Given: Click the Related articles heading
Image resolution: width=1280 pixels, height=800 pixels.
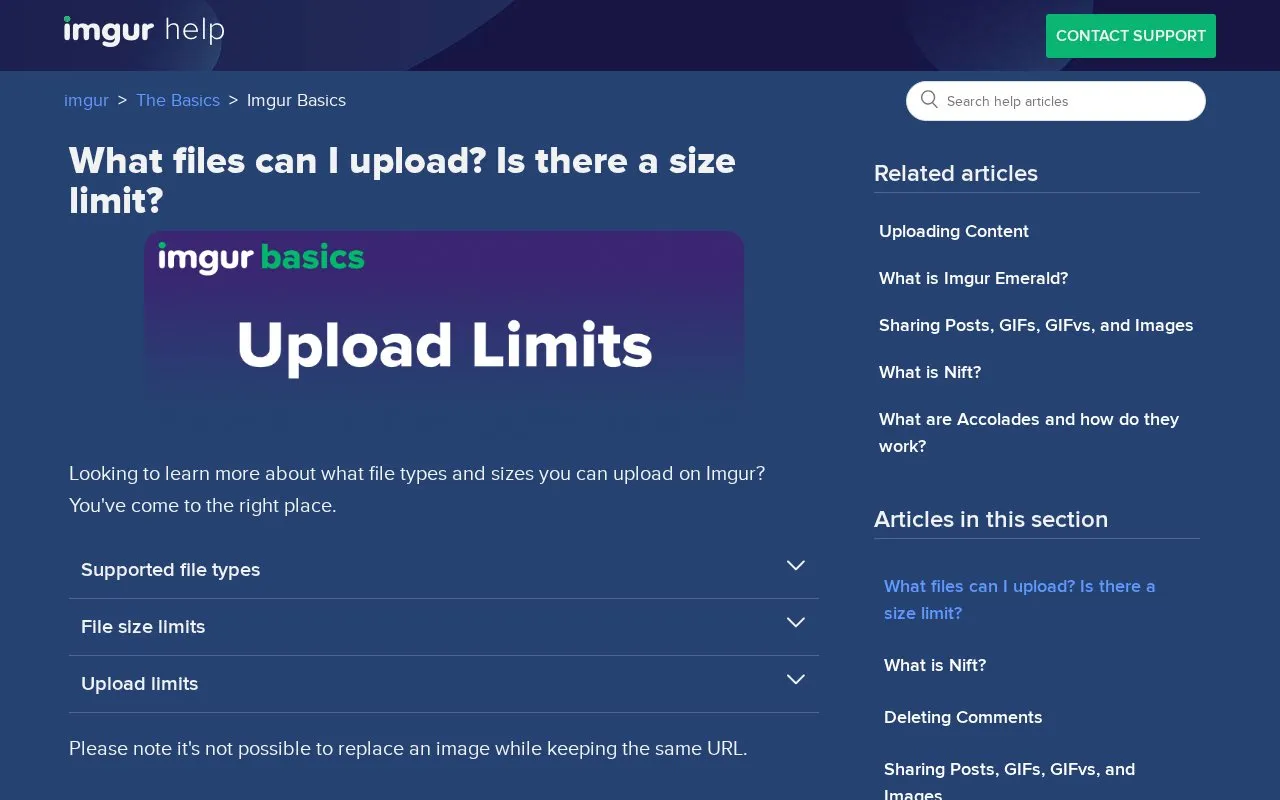Looking at the screenshot, I should 956,173.
